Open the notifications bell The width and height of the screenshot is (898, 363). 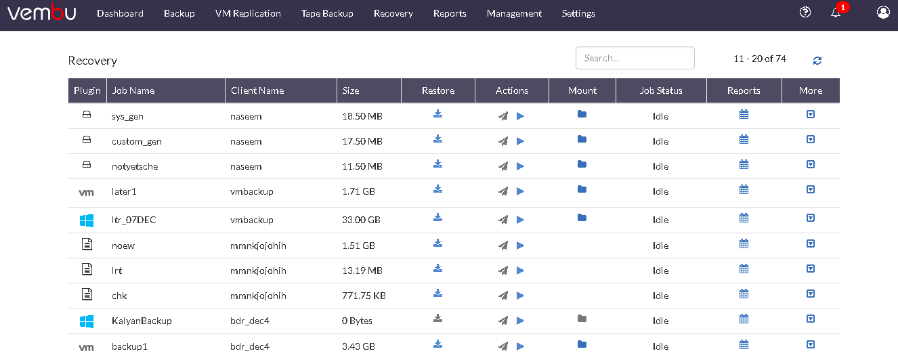(x=836, y=13)
